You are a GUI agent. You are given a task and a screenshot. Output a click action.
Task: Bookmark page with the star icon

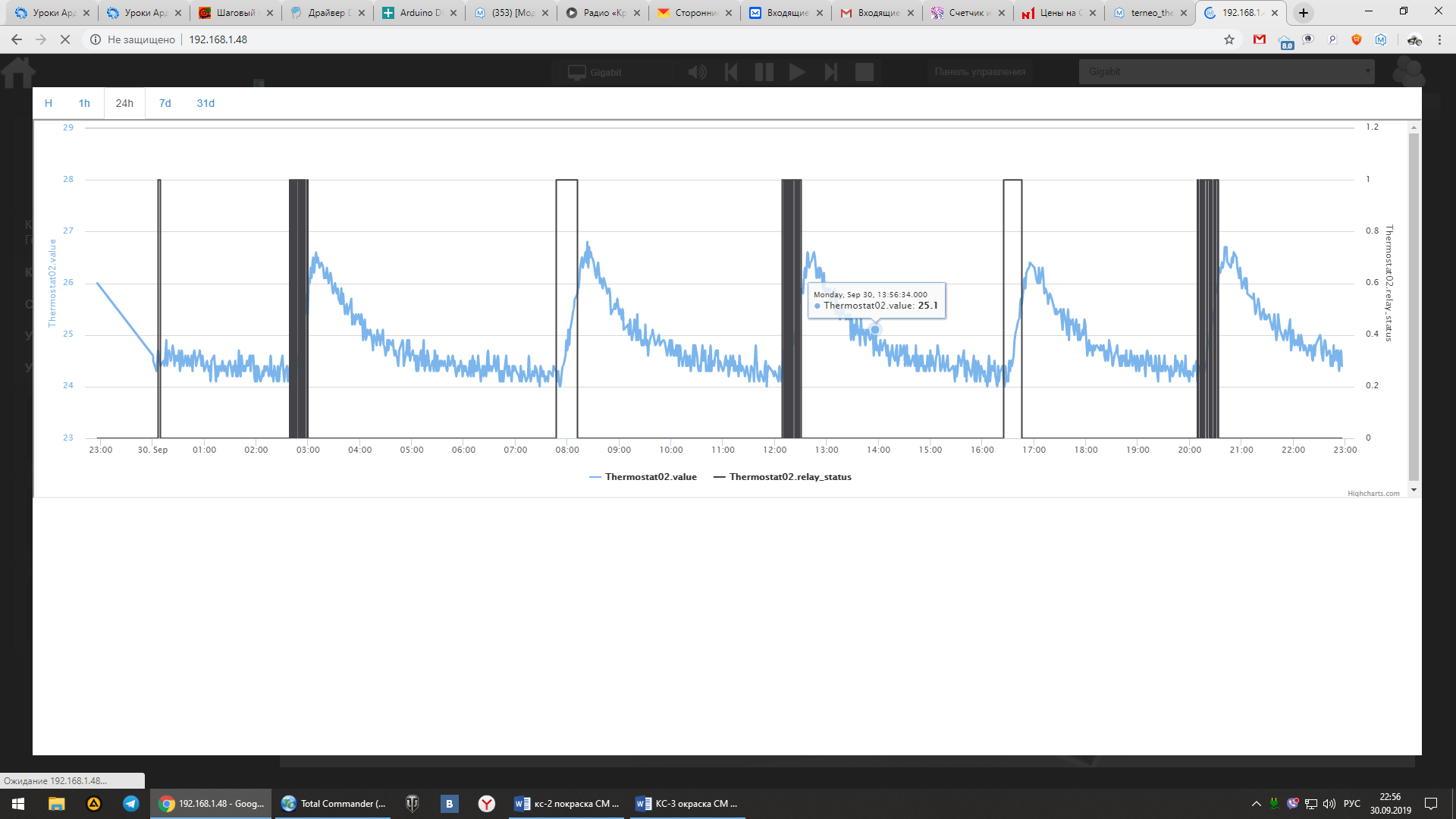point(1229,39)
